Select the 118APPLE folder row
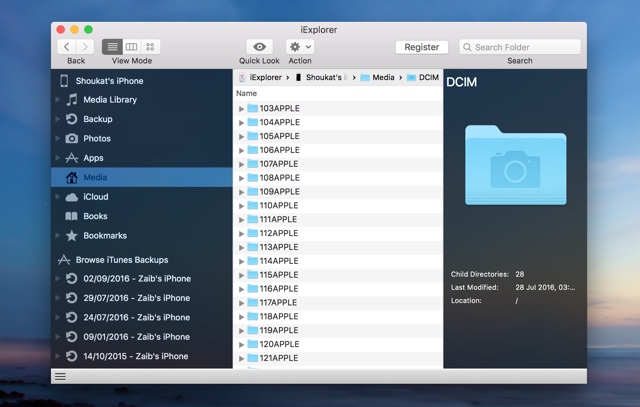The image size is (640, 407). (338, 316)
